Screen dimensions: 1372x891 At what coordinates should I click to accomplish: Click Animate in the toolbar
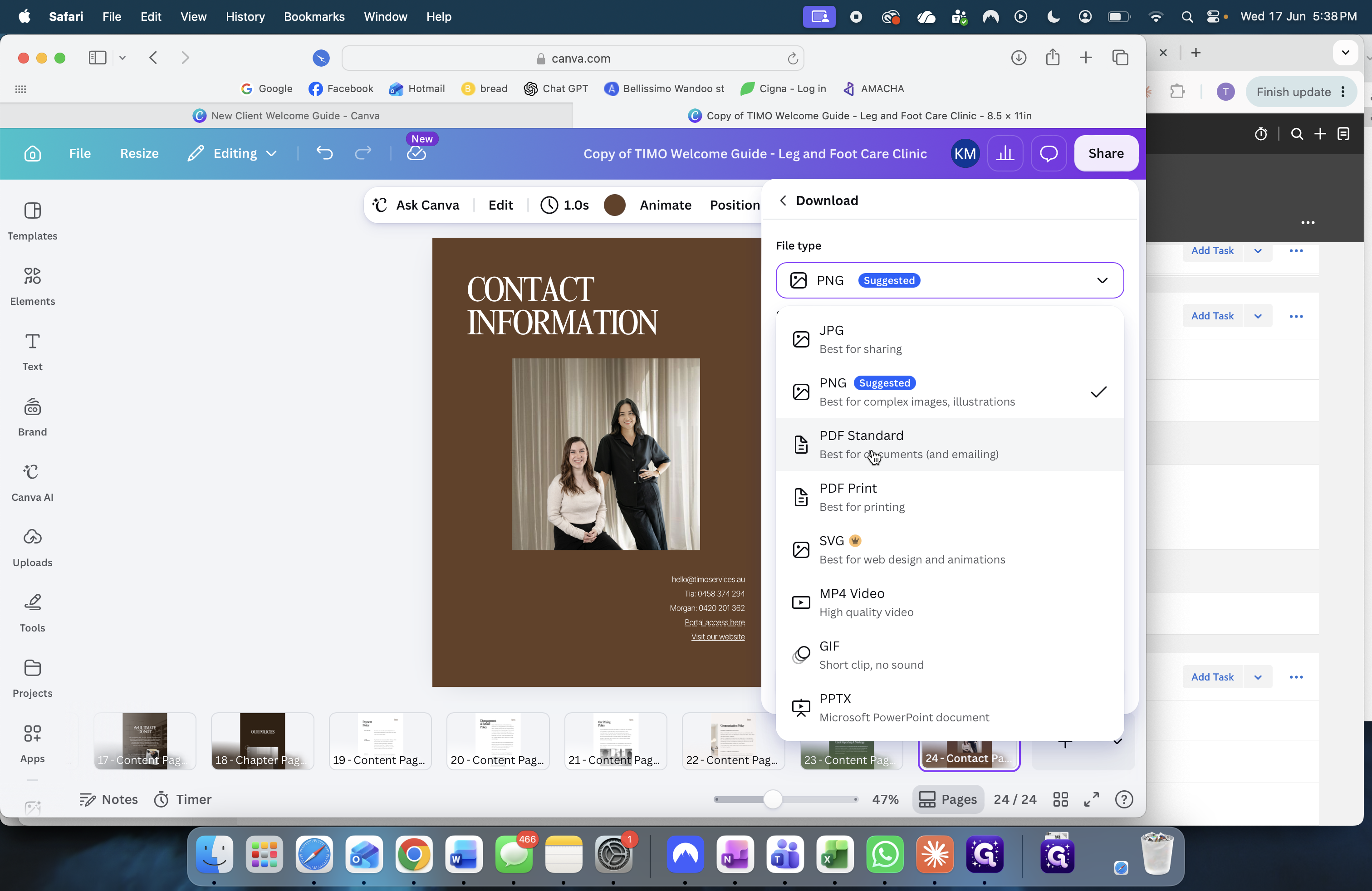(665, 205)
